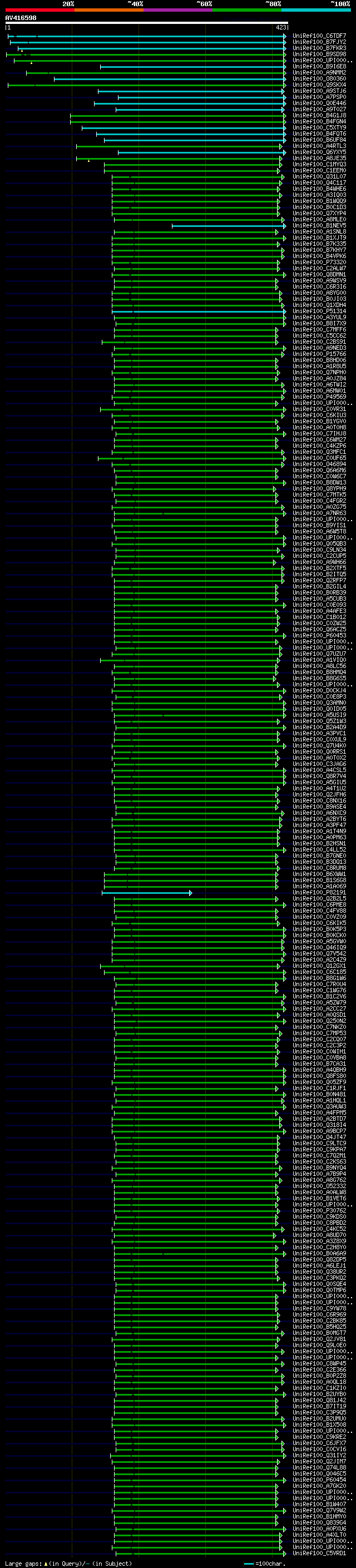Viewport: 356px width, 1568px height.
Task: Select hit label UniRef100_Q8FS80
Action: coord(319,1076)
